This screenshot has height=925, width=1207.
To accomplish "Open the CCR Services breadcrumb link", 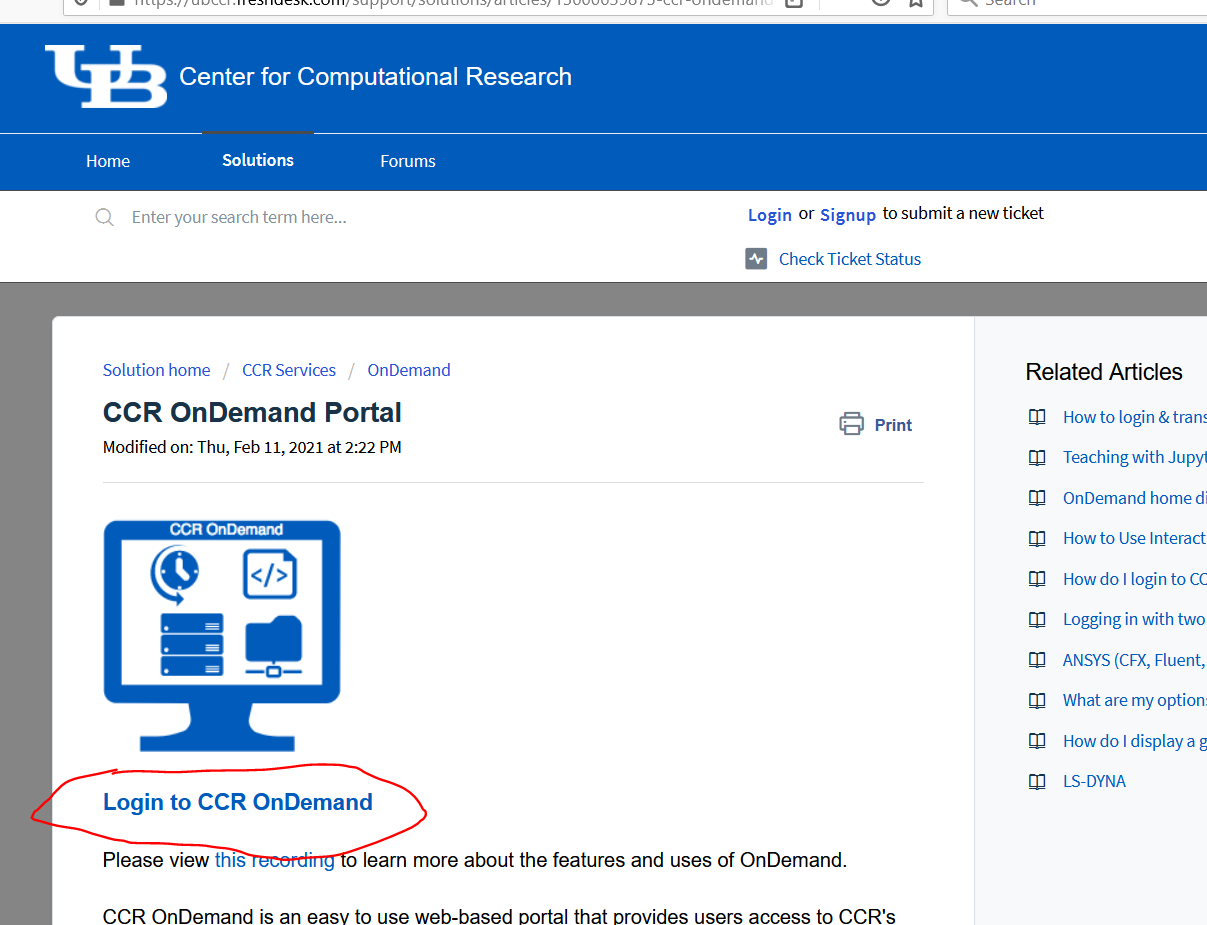I will pyautogui.click(x=289, y=370).
